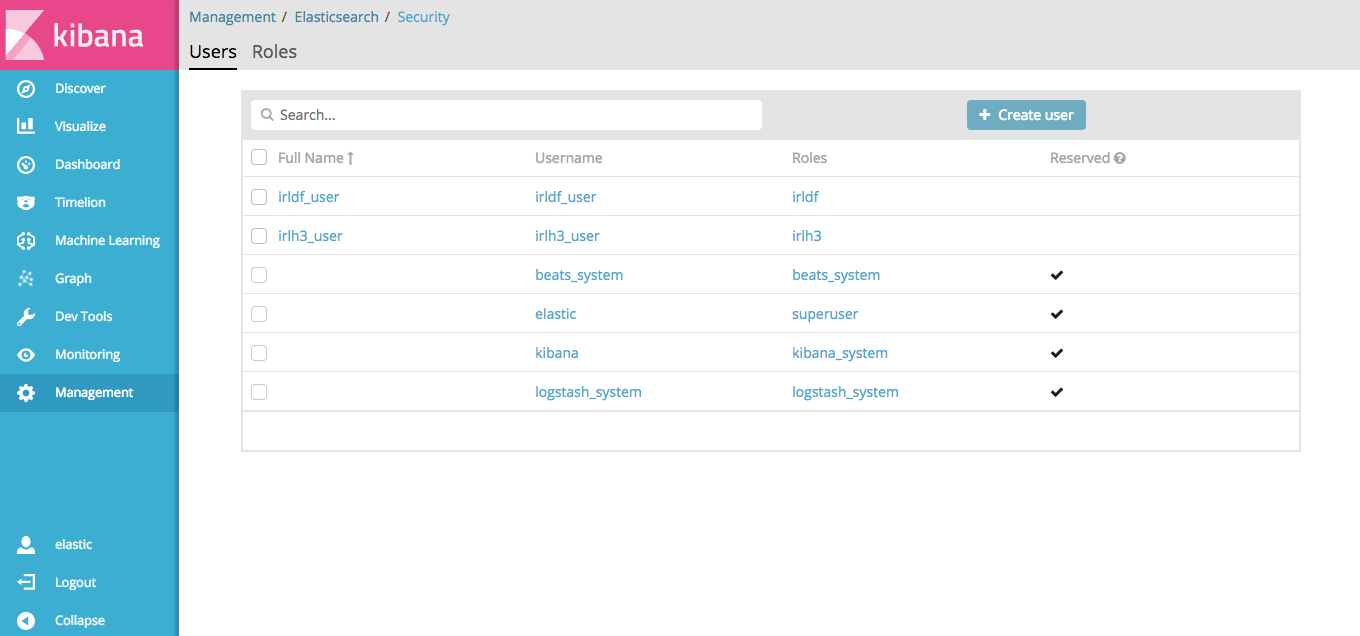
Task: Open Timelion via mask icon
Action: (x=27, y=203)
